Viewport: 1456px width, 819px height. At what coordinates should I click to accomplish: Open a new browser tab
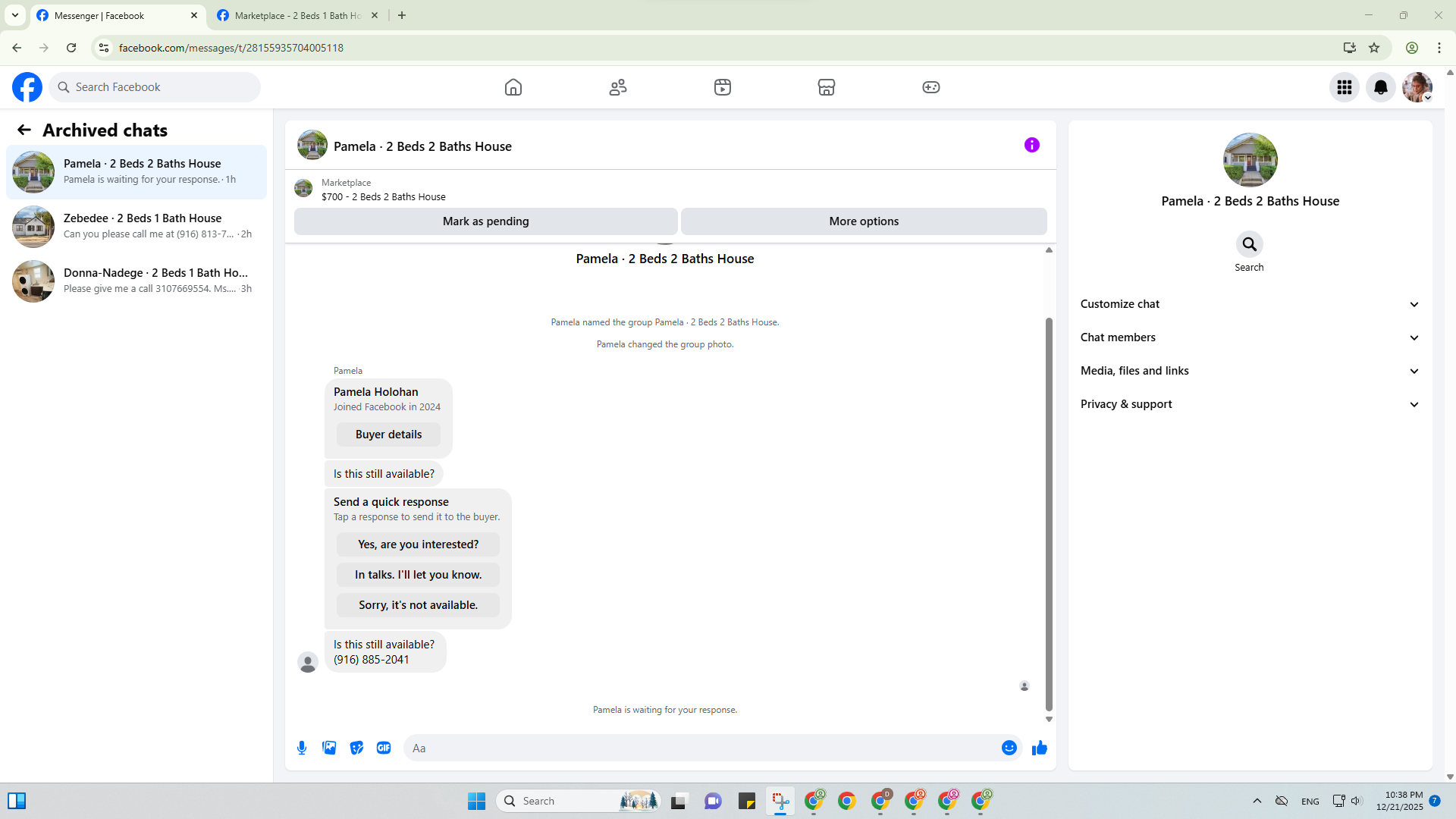402,15
